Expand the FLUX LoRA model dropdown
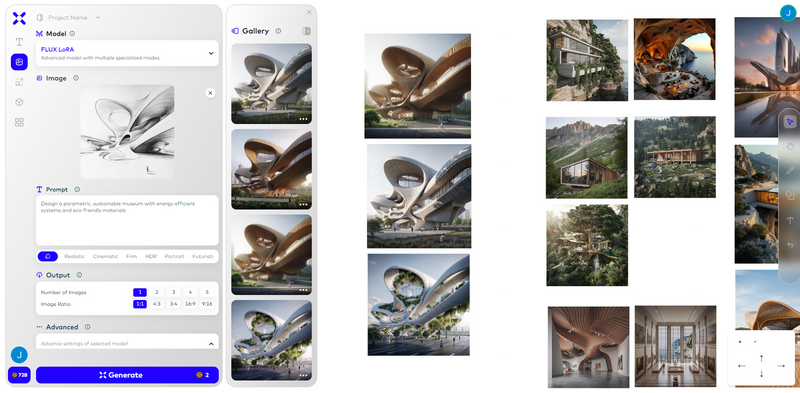 click(x=127, y=53)
